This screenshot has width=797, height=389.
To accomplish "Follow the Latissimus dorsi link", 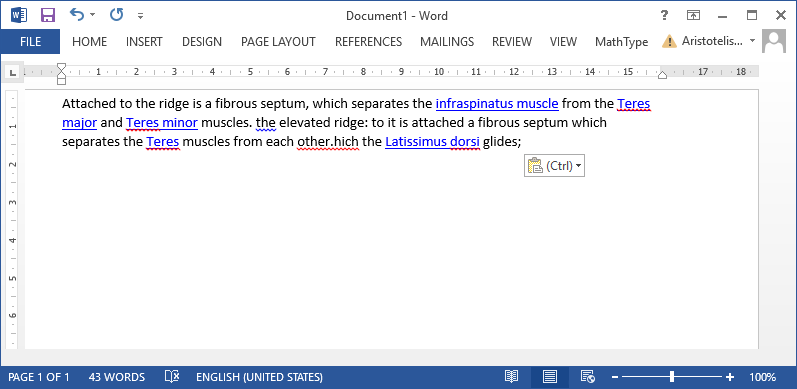I will (x=433, y=142).
